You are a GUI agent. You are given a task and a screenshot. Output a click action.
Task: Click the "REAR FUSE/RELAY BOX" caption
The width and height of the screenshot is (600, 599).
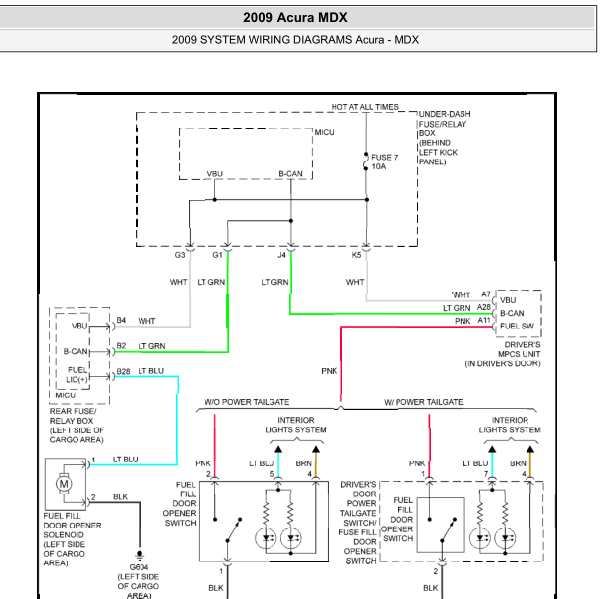(x=73, y=416)
